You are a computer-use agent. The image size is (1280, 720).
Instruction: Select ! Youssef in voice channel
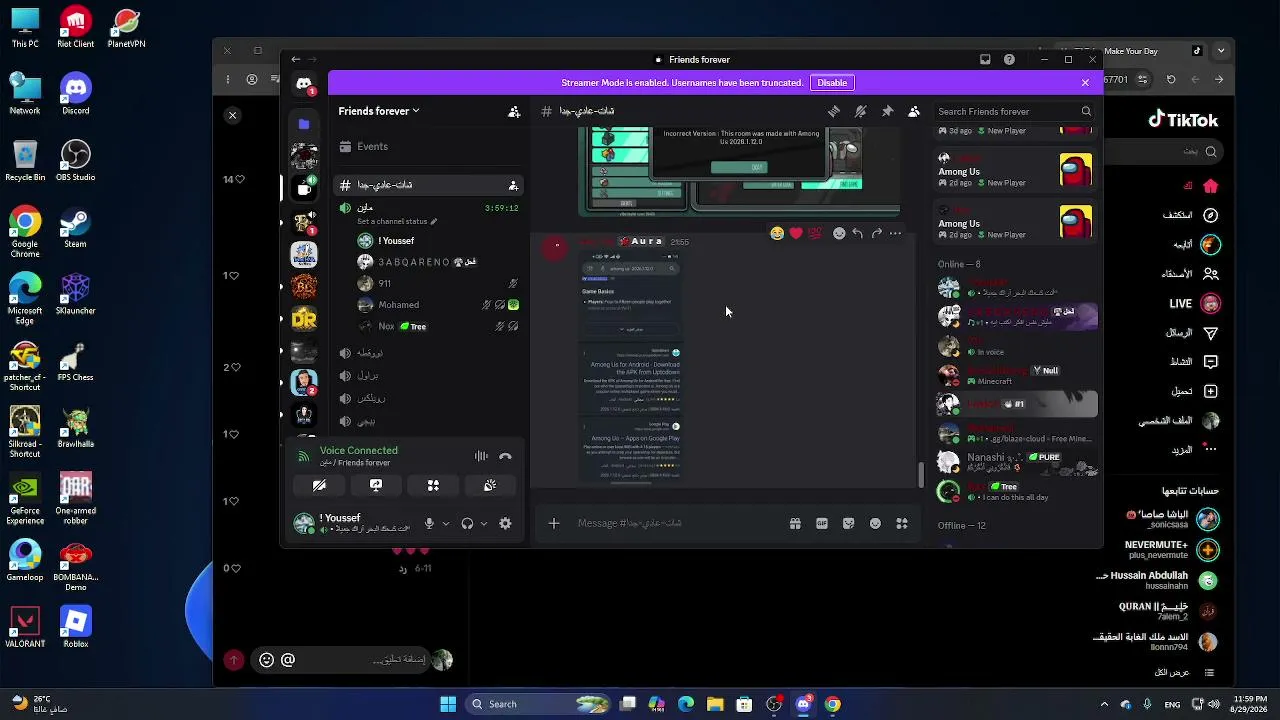pos(438,241)
